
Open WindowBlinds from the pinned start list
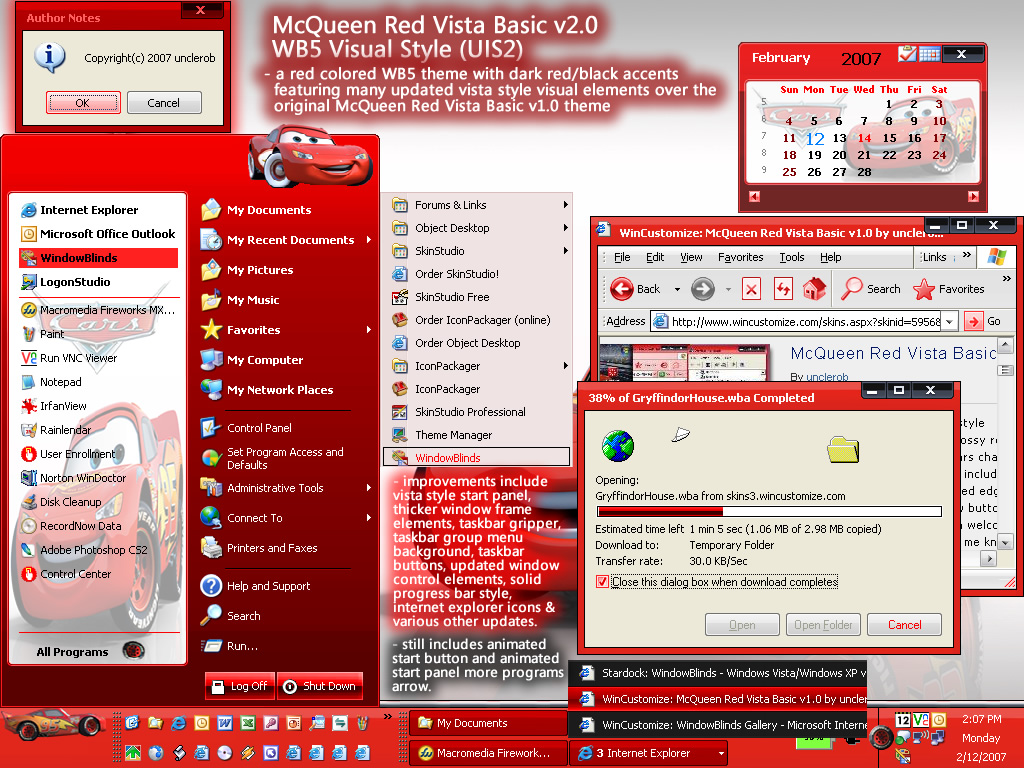pyautogui.click(x=99, y=258)
